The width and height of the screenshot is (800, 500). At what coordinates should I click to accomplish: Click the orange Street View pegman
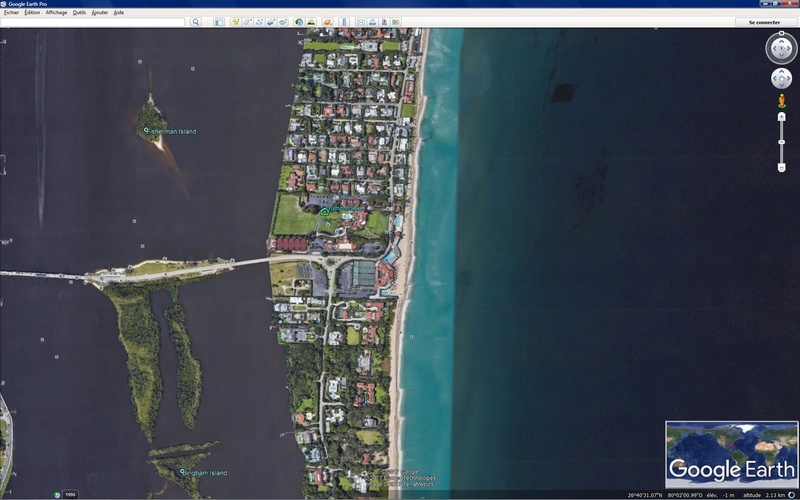[782, 101]
